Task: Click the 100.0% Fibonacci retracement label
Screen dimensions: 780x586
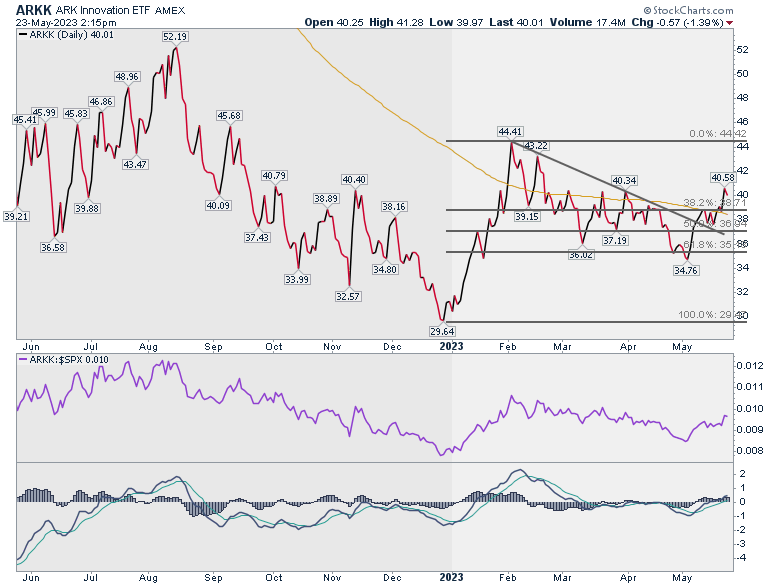Action: (713, 315)
